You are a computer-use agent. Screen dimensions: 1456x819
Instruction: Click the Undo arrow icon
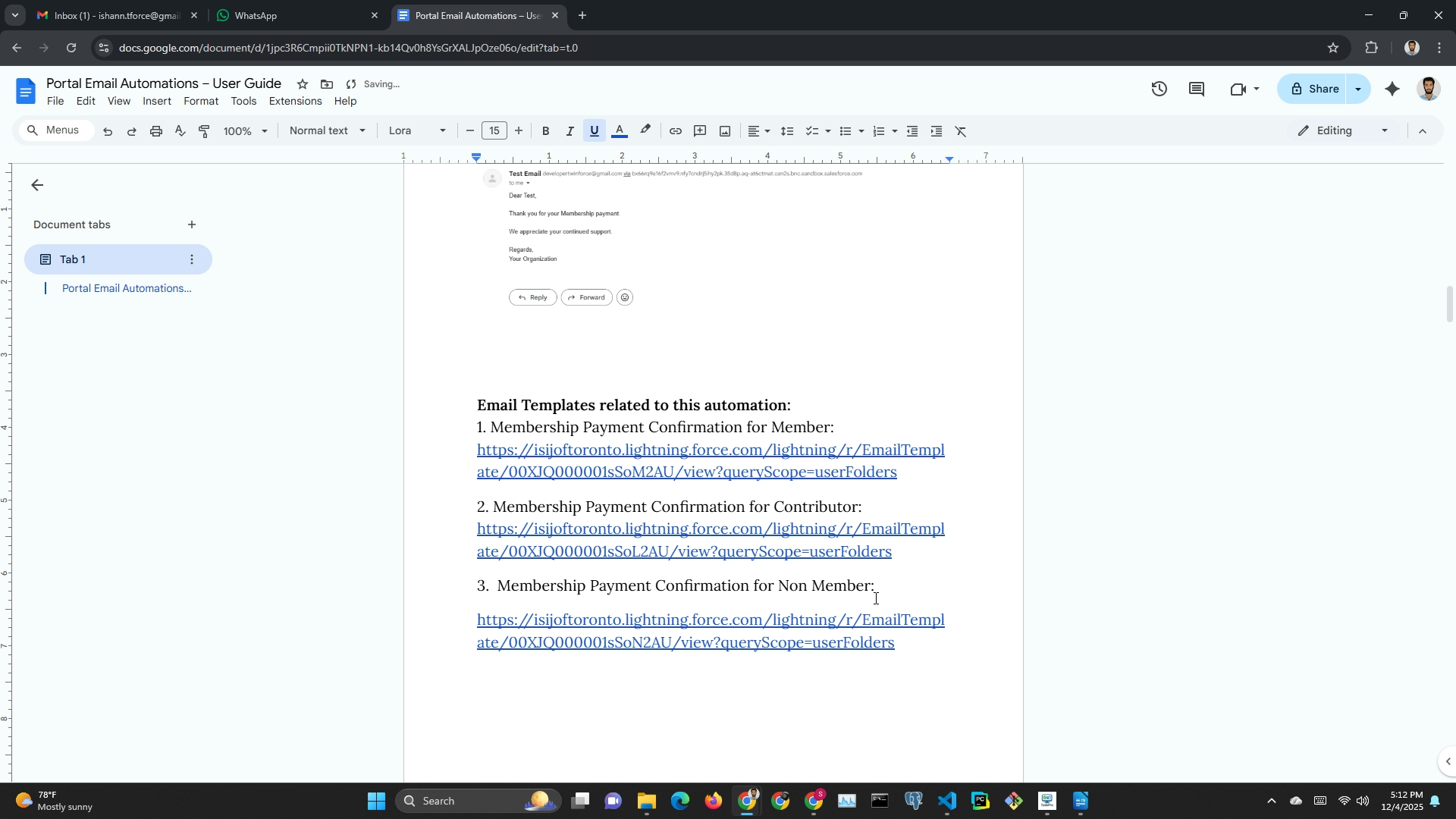click(x=108, y=131)
